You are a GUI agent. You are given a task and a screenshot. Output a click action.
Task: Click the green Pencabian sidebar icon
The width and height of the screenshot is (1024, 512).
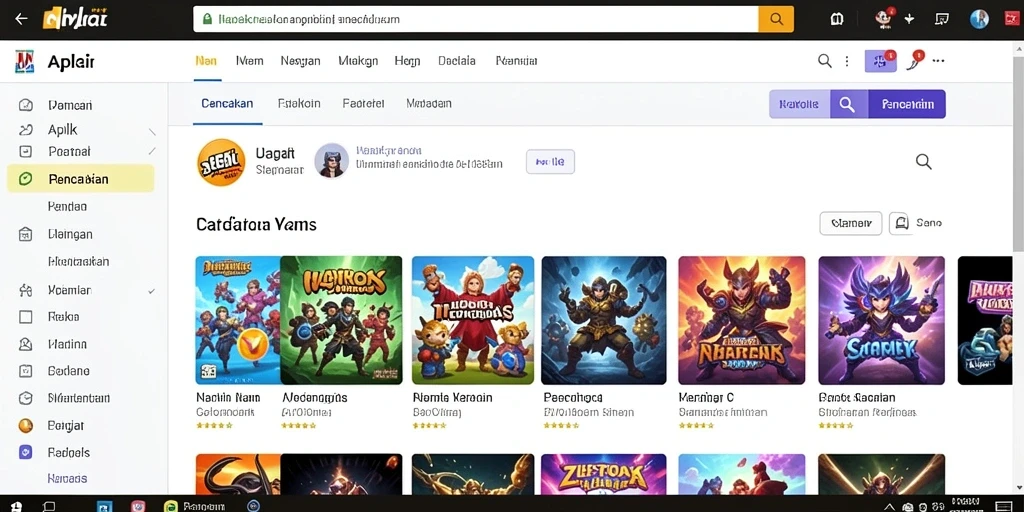coord(25,179)
